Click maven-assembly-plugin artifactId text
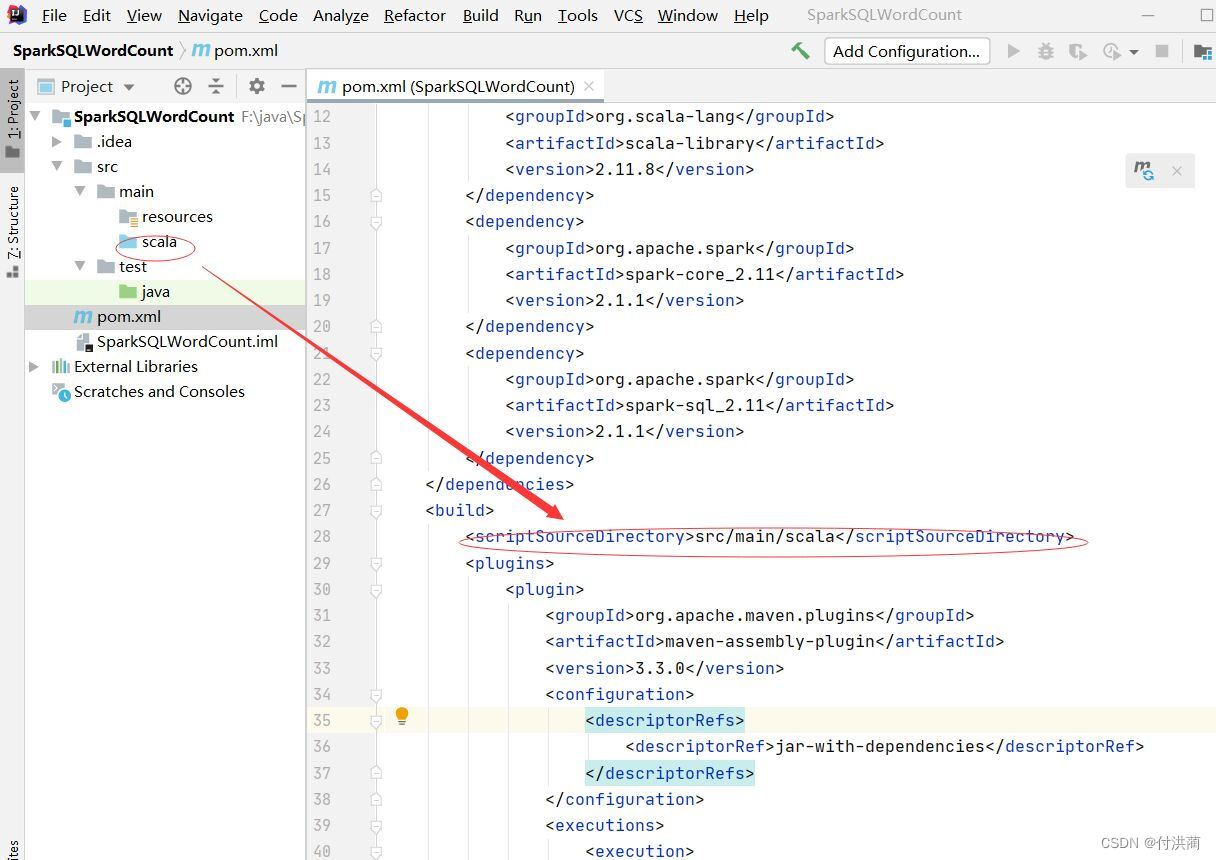This screenshot has height=860, width=1216. pyautogui.click(x=769, y=641)
